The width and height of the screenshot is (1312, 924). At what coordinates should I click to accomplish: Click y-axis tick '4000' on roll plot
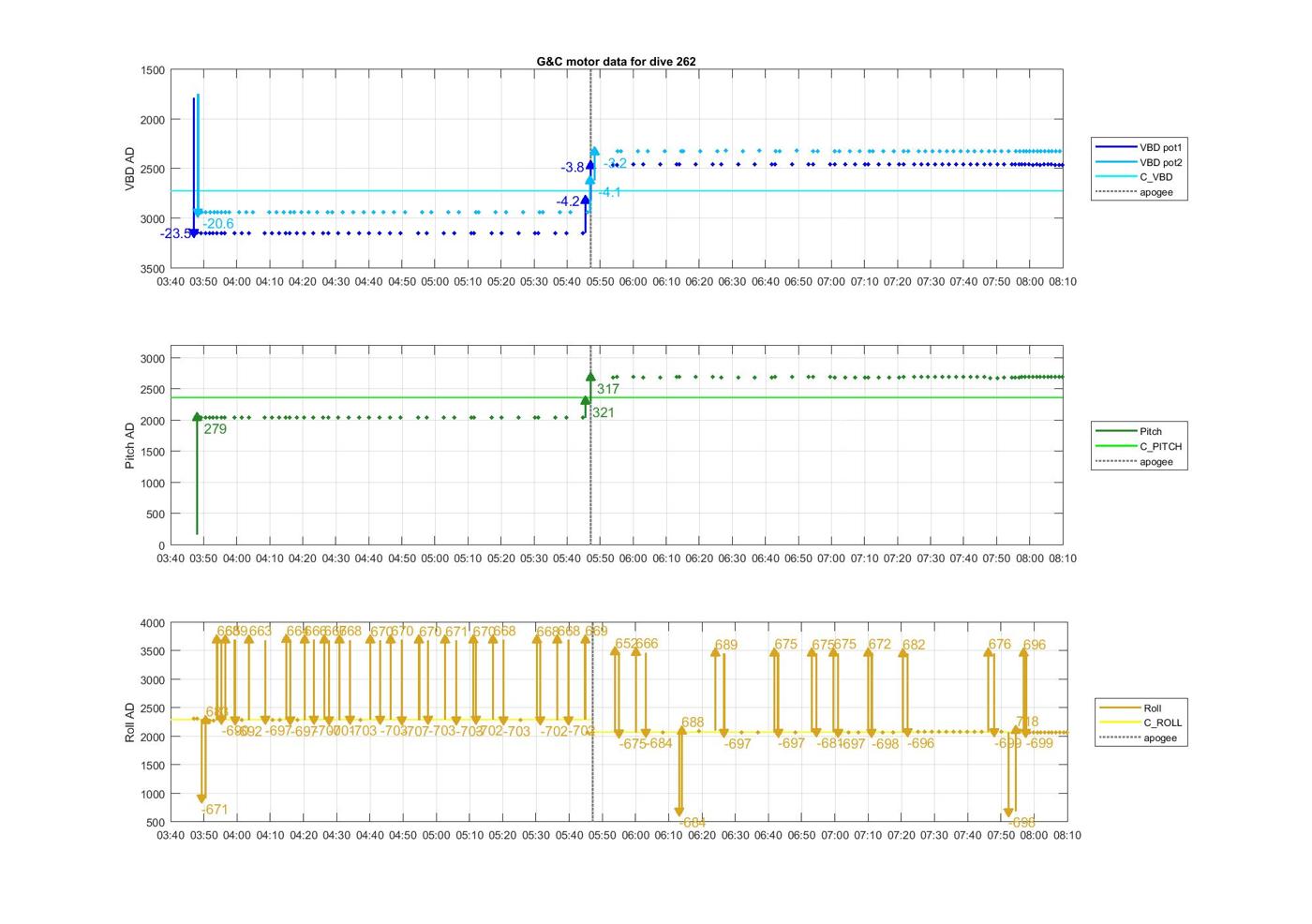point(153,623)
